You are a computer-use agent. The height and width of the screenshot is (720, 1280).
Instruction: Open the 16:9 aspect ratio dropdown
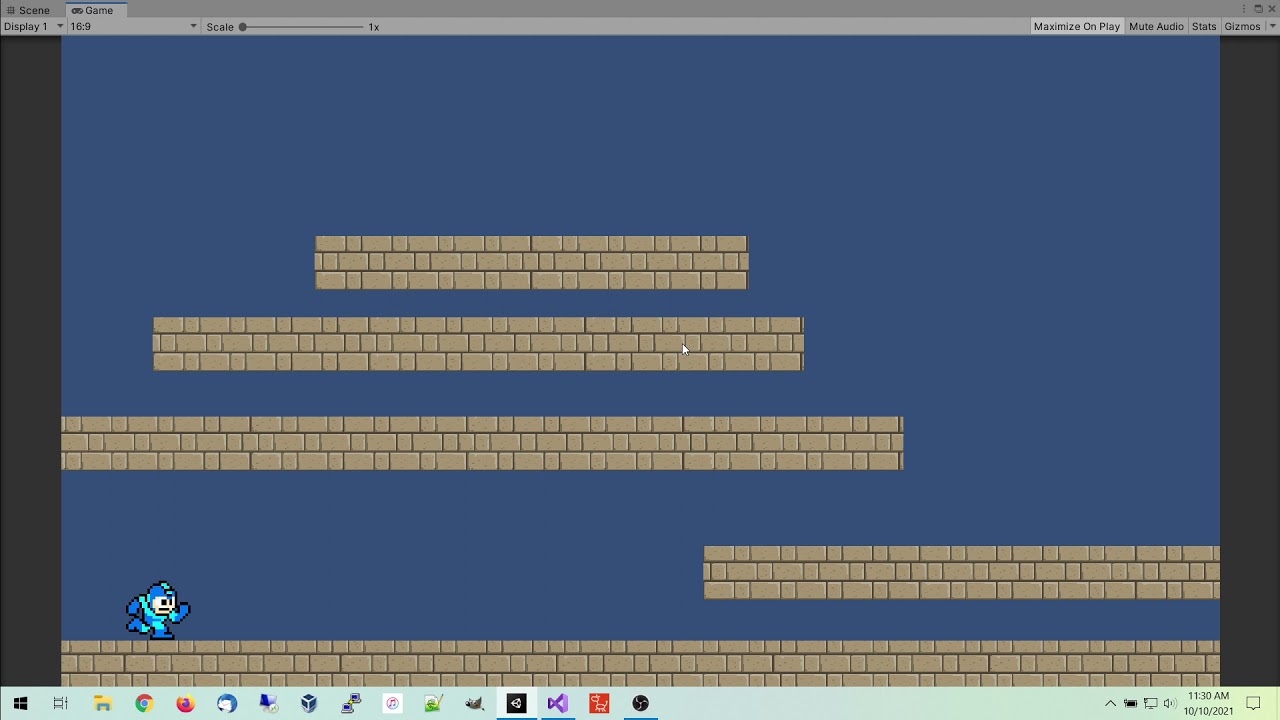tap(133, 27)
